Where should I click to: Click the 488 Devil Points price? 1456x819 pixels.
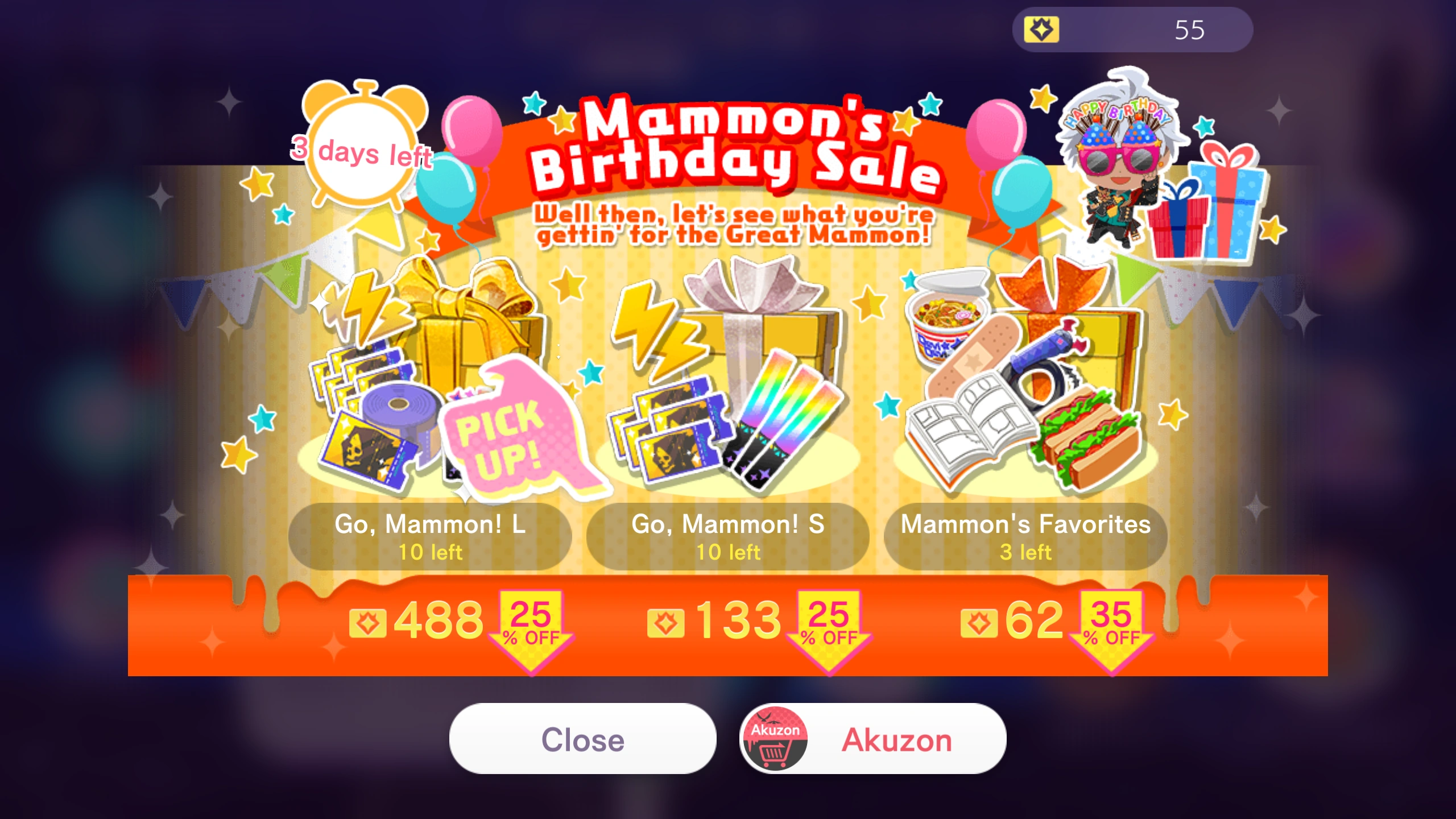[x=416, y=621]
